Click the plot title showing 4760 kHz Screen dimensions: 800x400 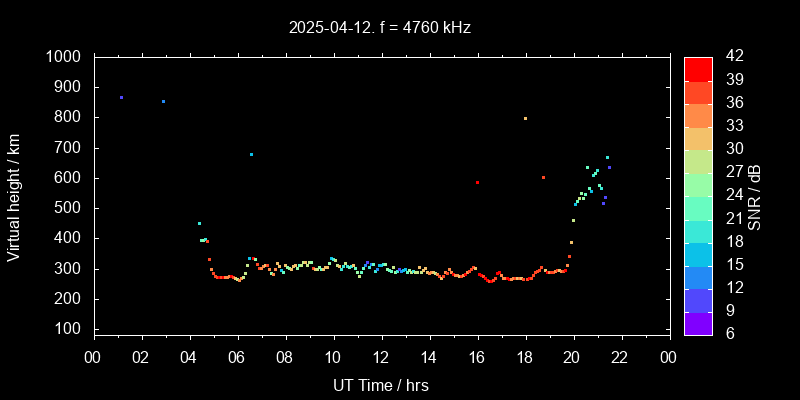(x=380, y=28)
